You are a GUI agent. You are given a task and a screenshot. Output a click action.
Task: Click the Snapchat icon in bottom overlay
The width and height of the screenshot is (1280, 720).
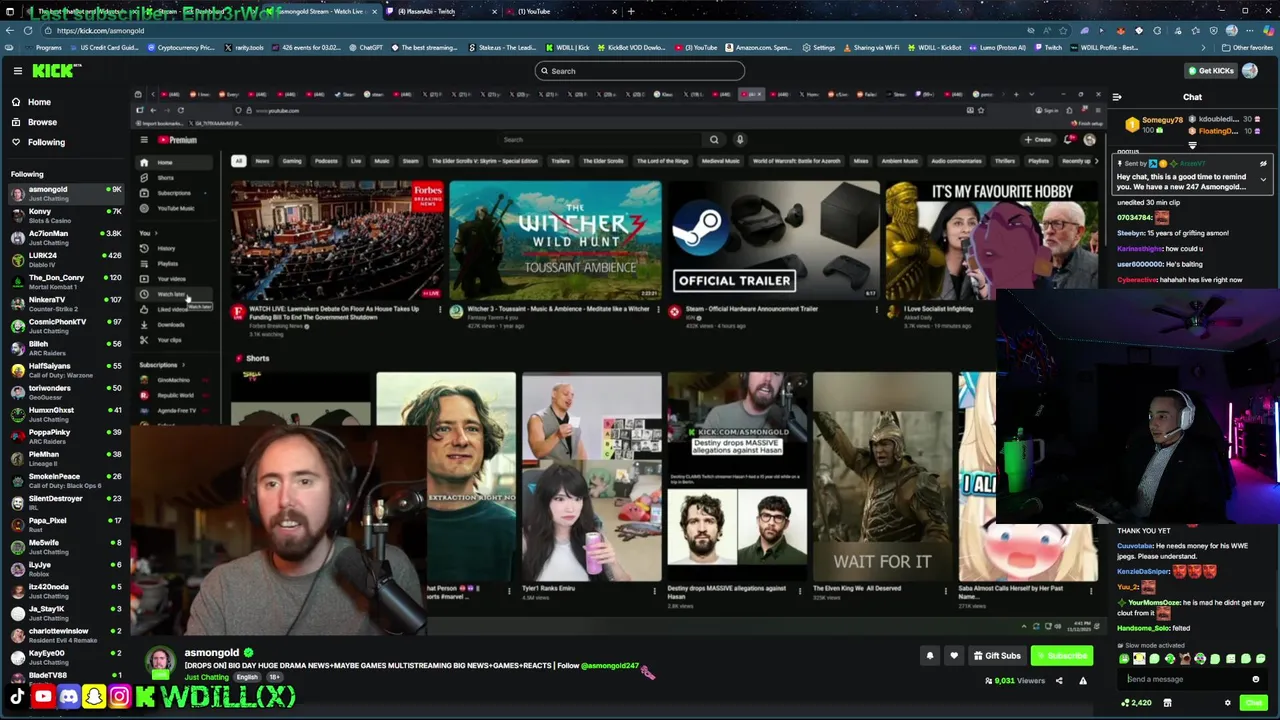tap(94, 697)
